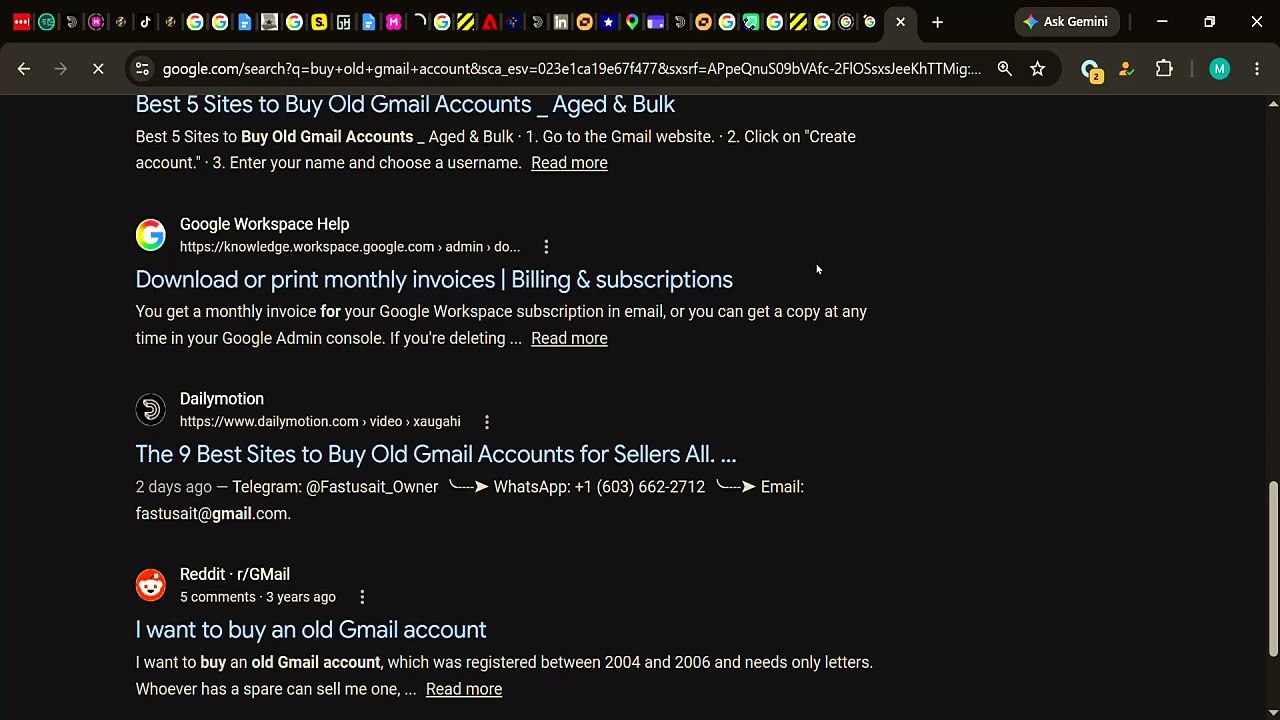Image resolution: width=1280 pixels, height=720 pixels.
Task: Click the knowledge.workspace.google.com URL breadcrumb
Action: tap(350, 247)
